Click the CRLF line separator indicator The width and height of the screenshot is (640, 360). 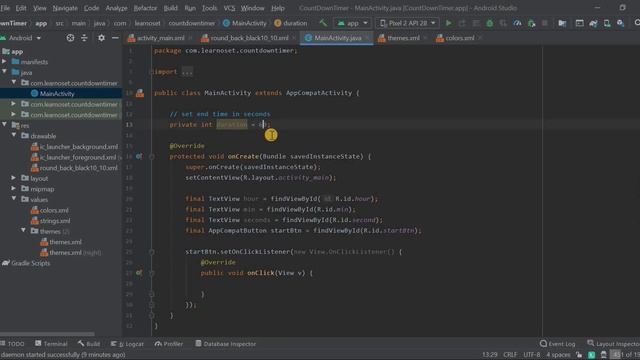click(510, 355)
